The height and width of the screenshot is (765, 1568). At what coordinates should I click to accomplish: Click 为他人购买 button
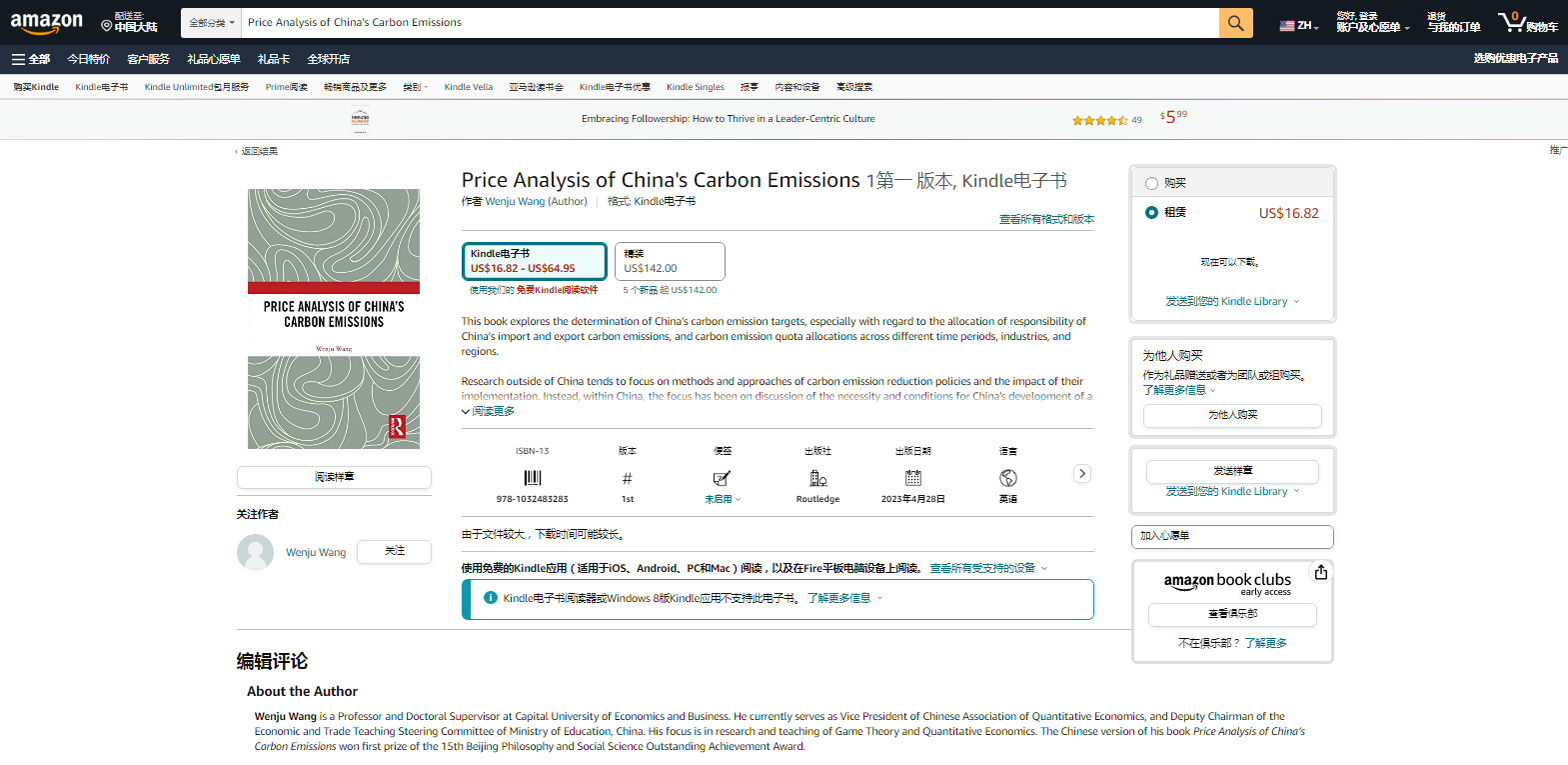coord(1232,415)
